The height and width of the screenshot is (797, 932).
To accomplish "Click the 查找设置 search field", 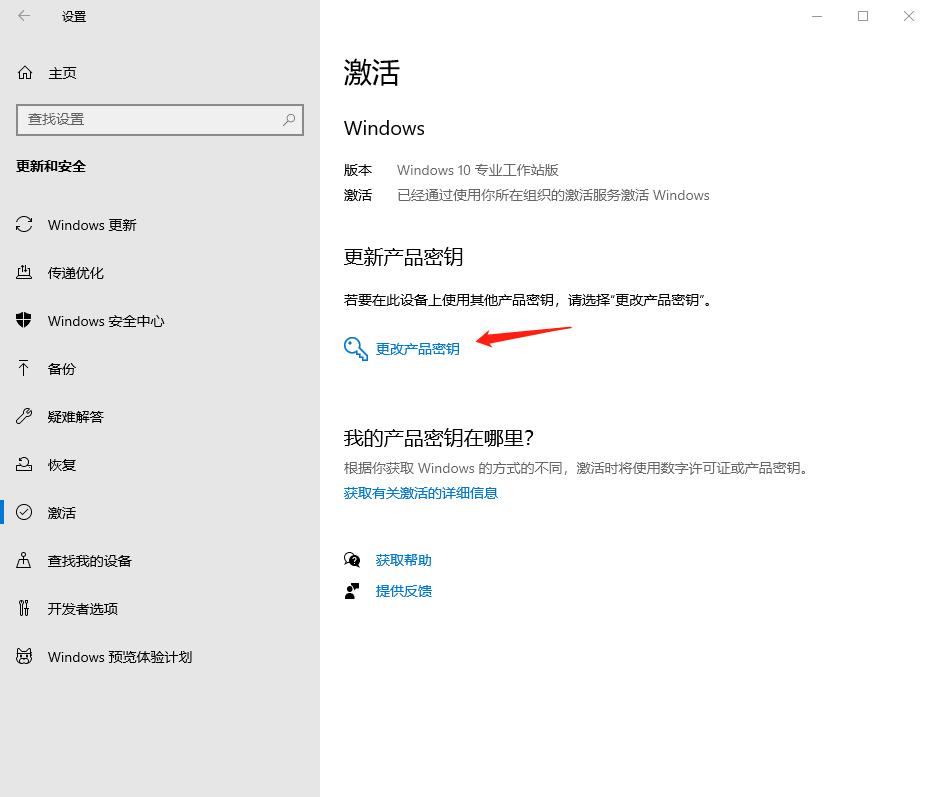I will [x=140, y=120].
